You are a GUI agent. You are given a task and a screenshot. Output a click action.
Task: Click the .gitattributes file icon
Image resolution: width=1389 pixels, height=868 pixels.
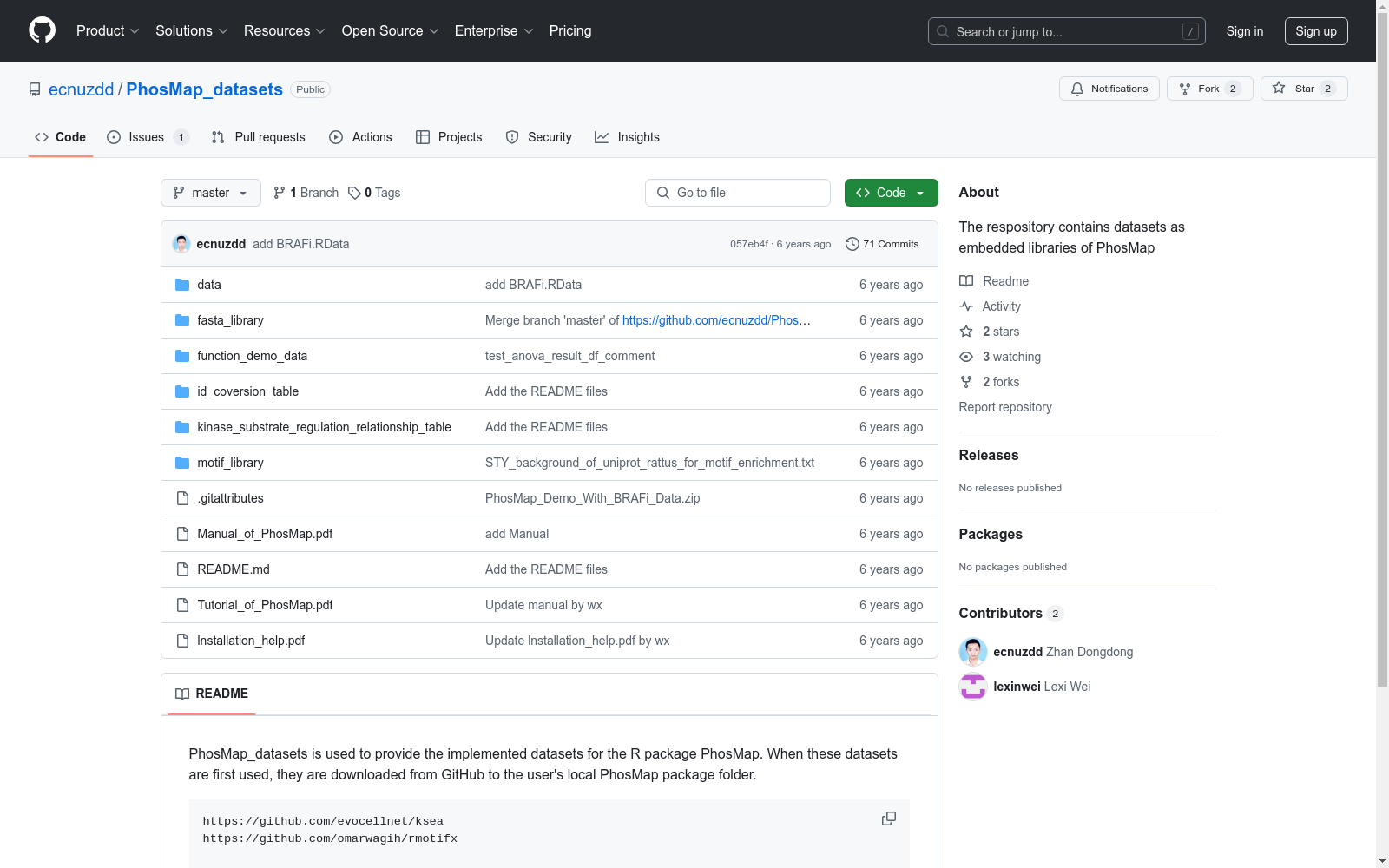pos(182,498)
